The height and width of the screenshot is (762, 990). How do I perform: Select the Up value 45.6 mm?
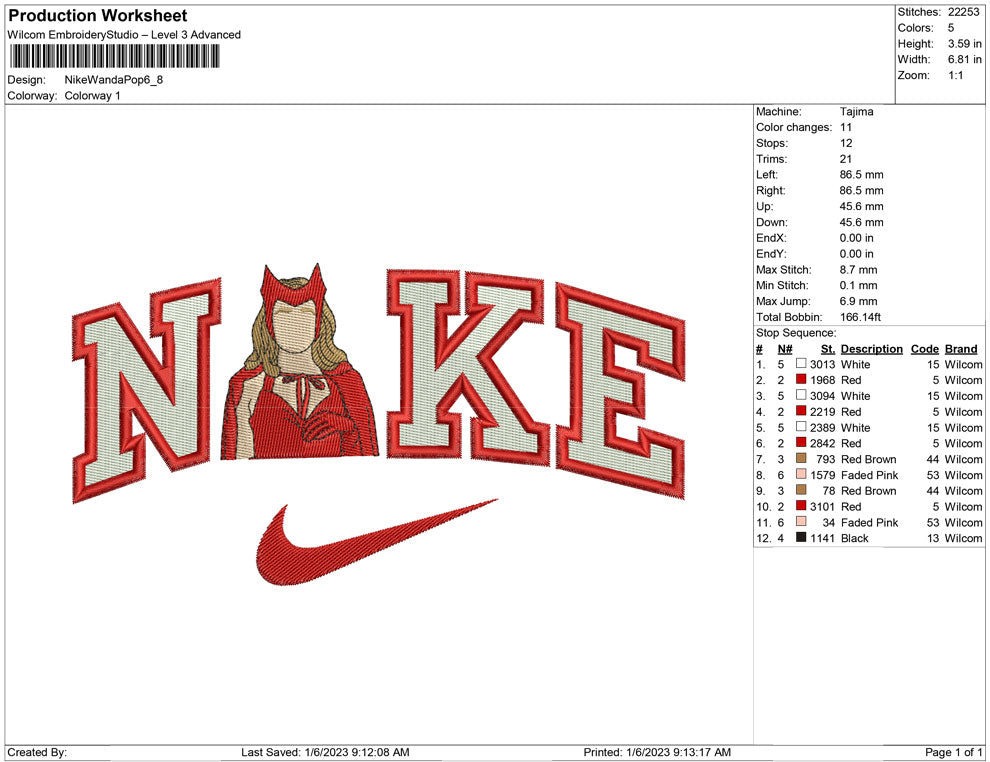tap(862, 206)
